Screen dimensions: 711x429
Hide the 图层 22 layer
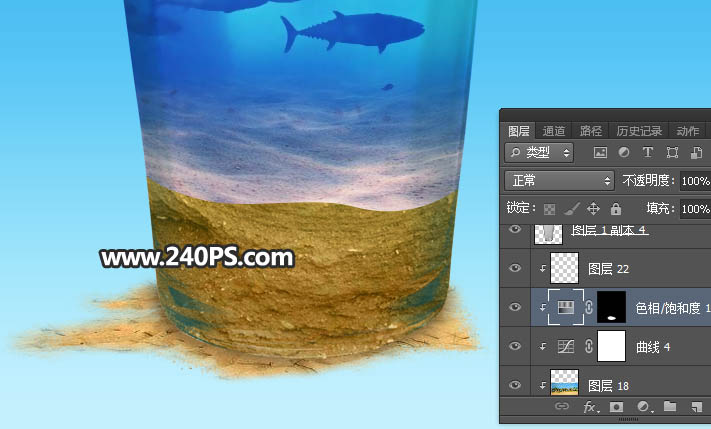pyautogui.click(x=515, y=268)
